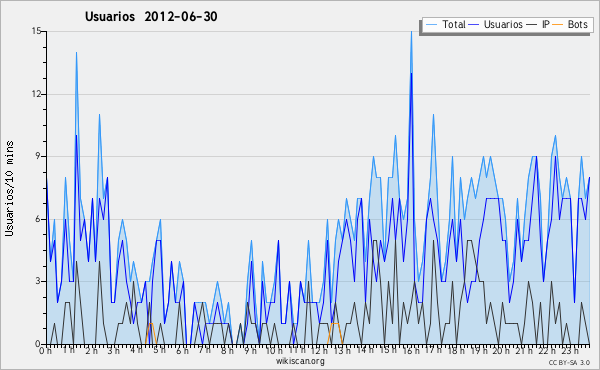Click the x-axis label '14 h'
Image resolution: width=600 pixels, height=370 pixels.
(x=365, y=350)
